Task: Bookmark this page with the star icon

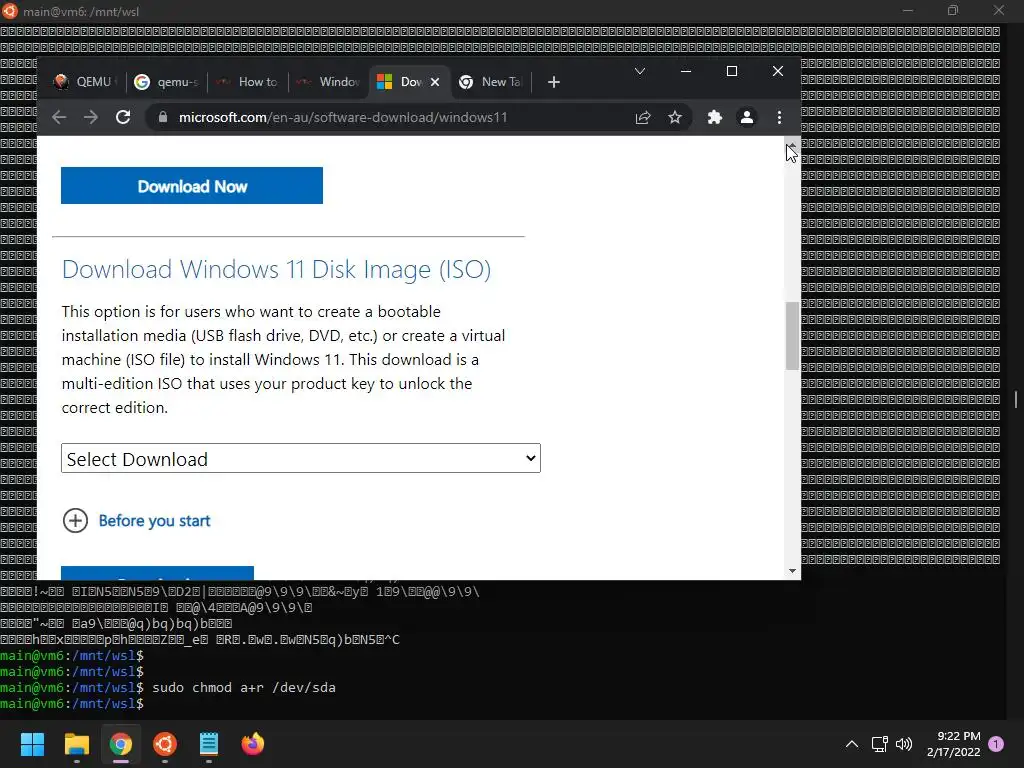Action: [x=675, y=118]
